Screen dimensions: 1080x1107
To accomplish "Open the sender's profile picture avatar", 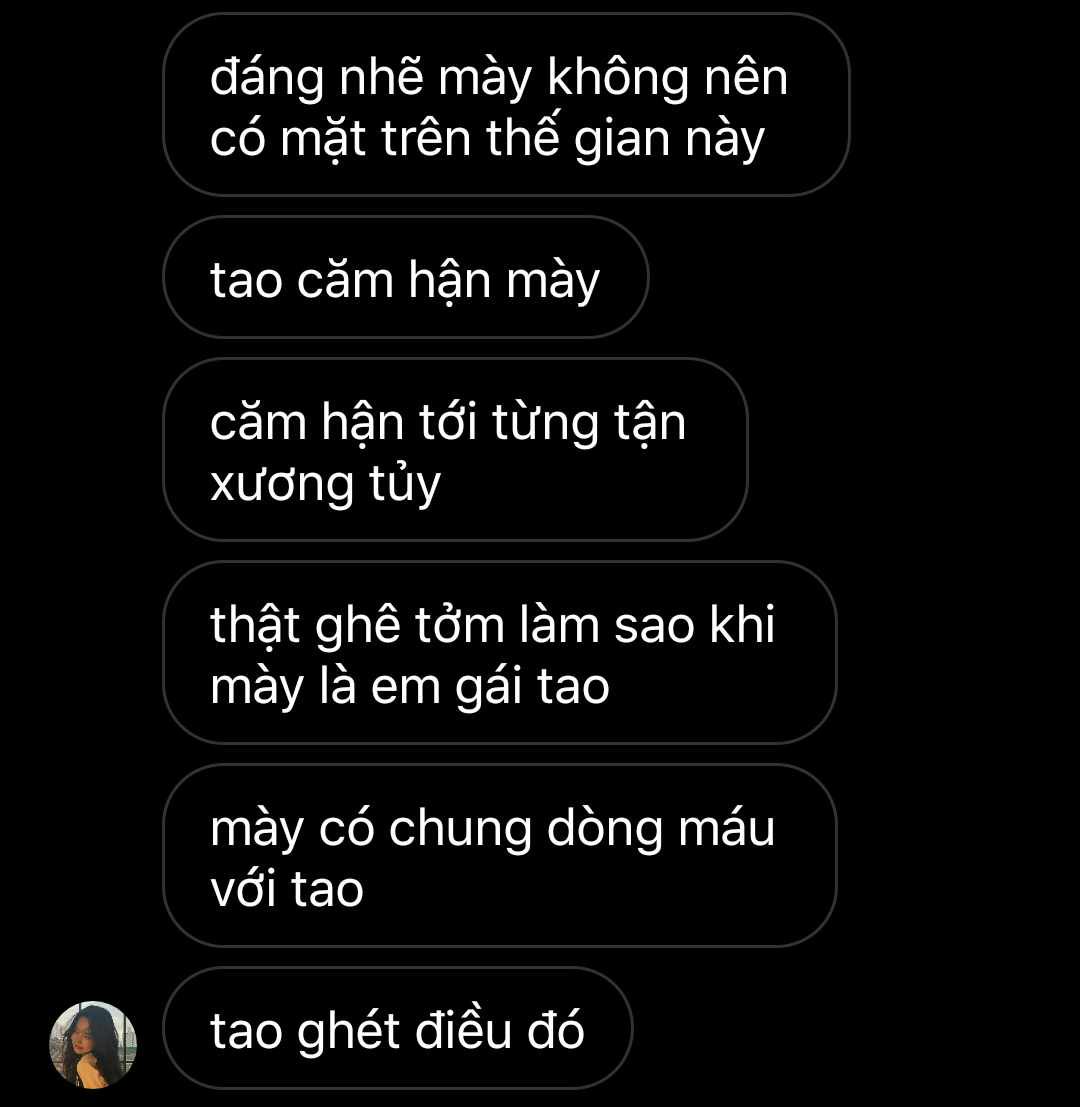I will (x=92, y=1045).
